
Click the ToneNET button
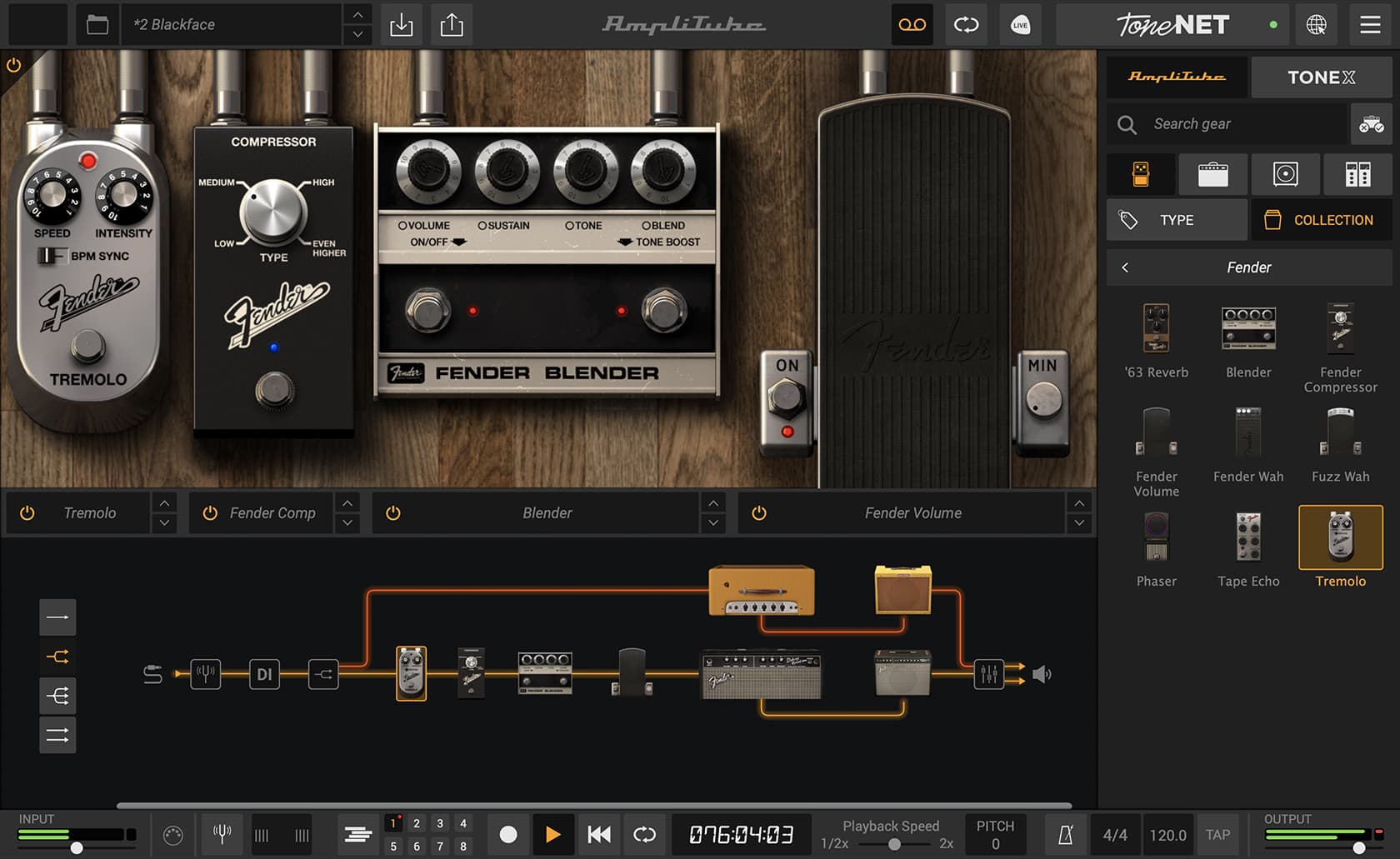(x=1172, y=25)
